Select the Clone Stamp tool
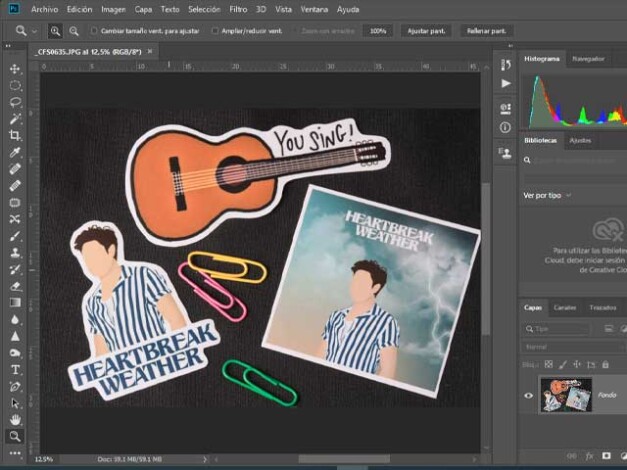The height and width of the screenshot is (470, 627). (x=15, y=252)
